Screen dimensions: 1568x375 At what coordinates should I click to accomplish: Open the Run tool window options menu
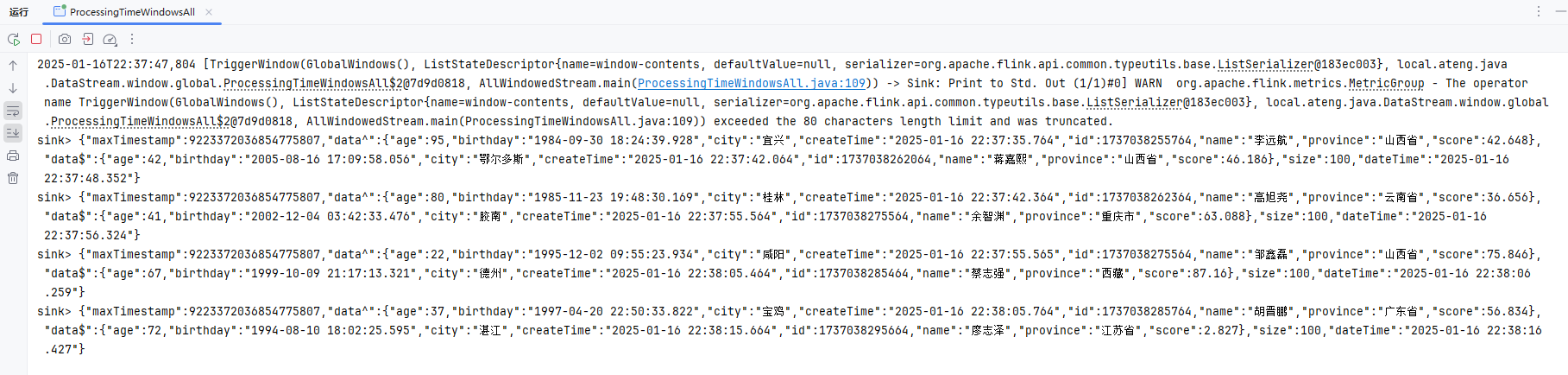pos(1538,11)
